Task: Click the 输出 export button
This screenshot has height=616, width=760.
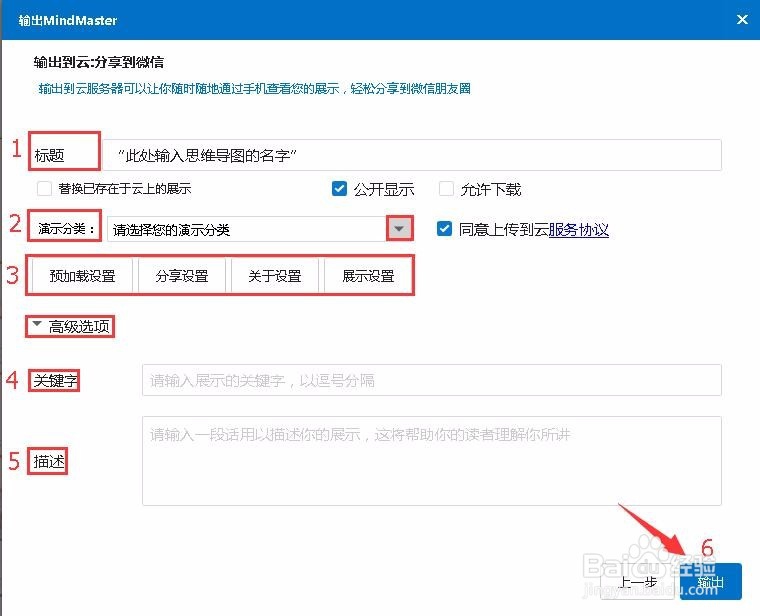Action: [711, 582]
